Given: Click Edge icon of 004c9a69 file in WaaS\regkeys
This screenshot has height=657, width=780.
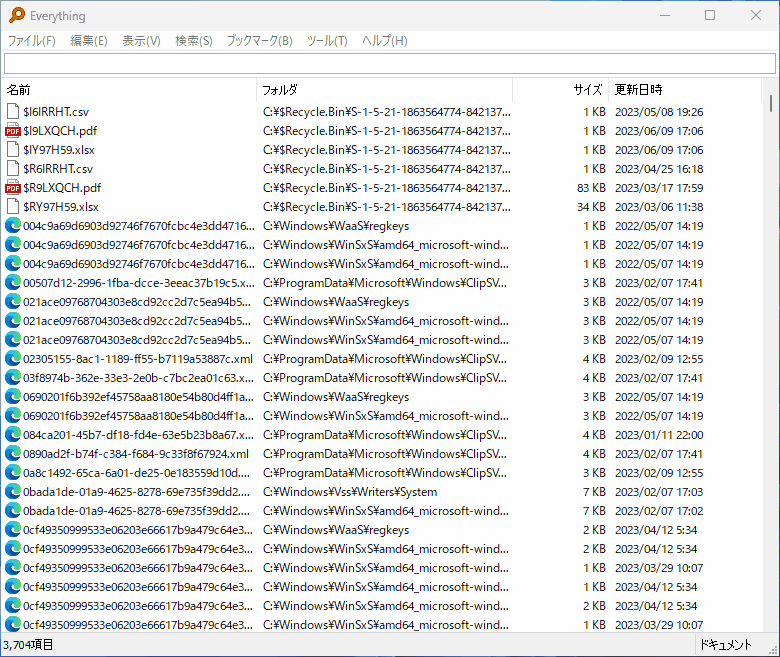Looking at the screenshot, I should click(13, 226).
